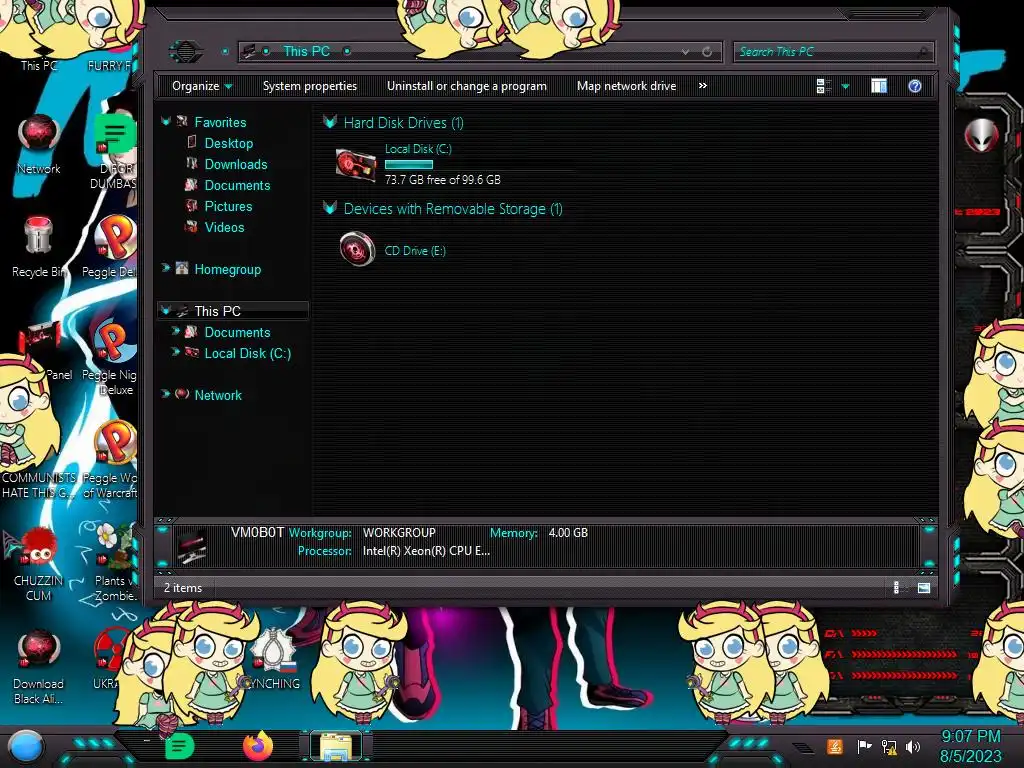The image size is (1024, 768).
Task: Select Documents under Favorites
Action: pyautogui.click(x=237, y=185)
